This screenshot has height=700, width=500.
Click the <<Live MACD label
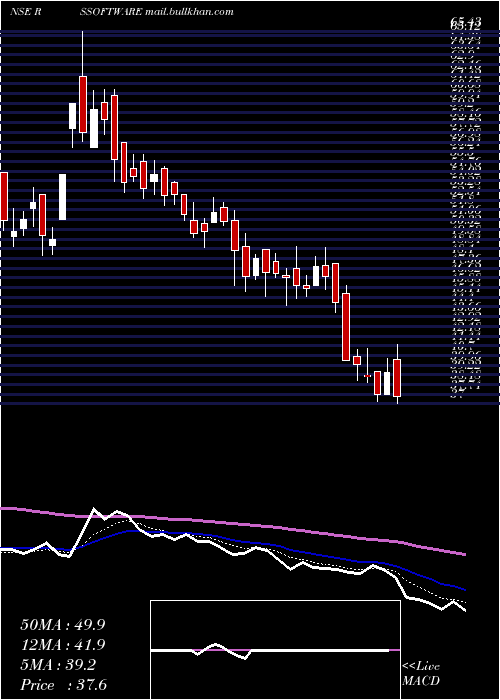tap(421, 673)
